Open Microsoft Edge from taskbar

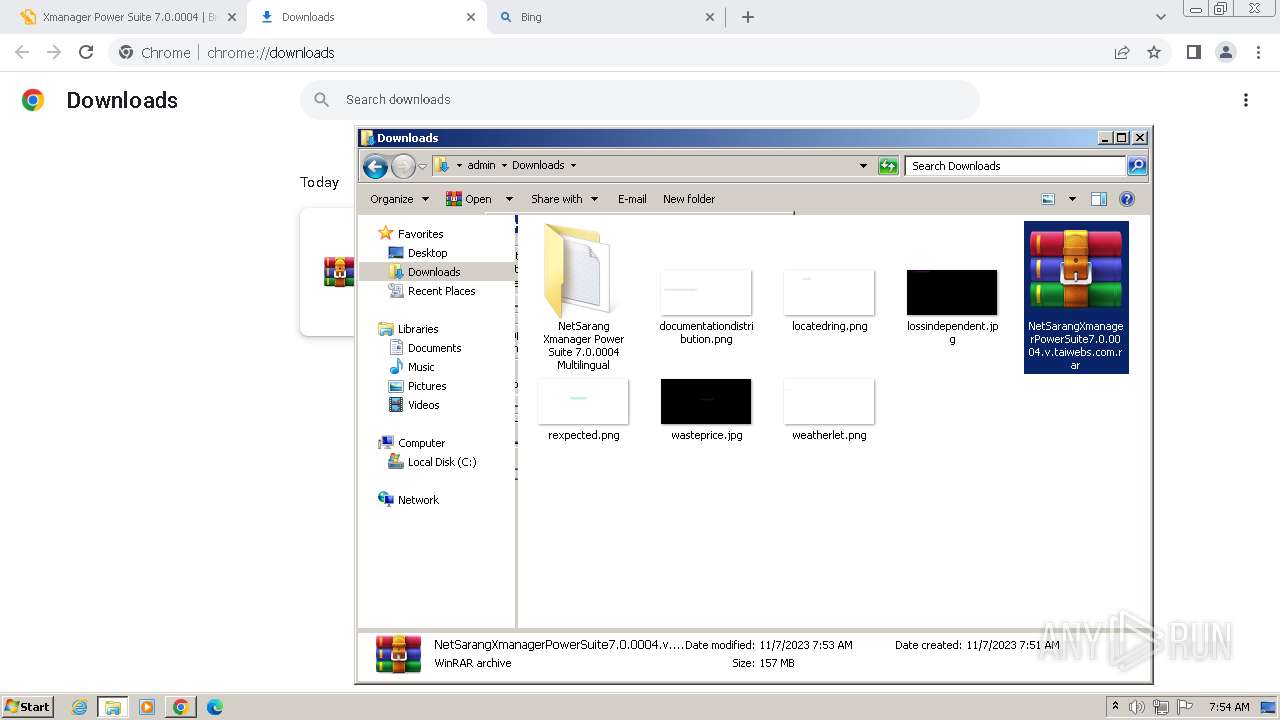[x=214, y=707]
